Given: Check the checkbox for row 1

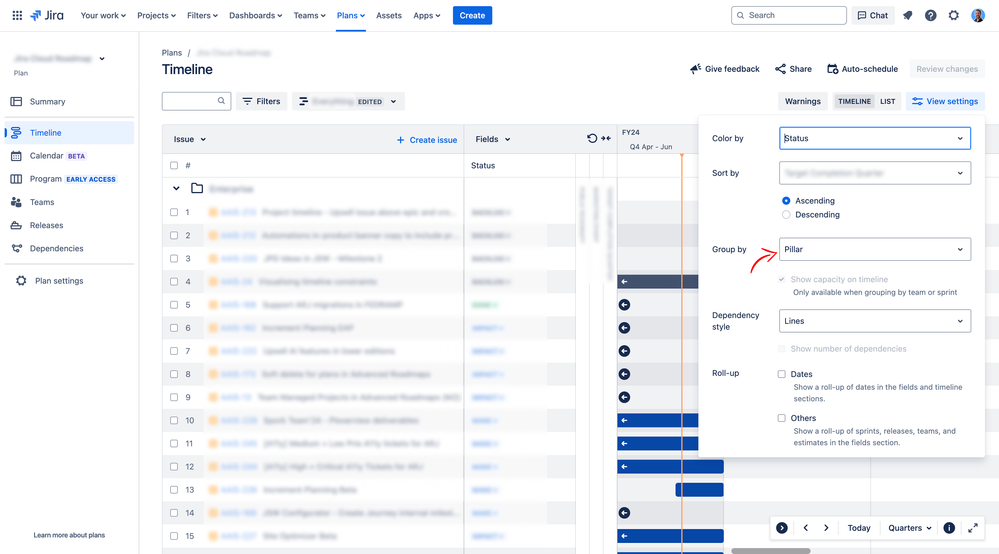Looking at the screenshot, I should pos(174,212).
